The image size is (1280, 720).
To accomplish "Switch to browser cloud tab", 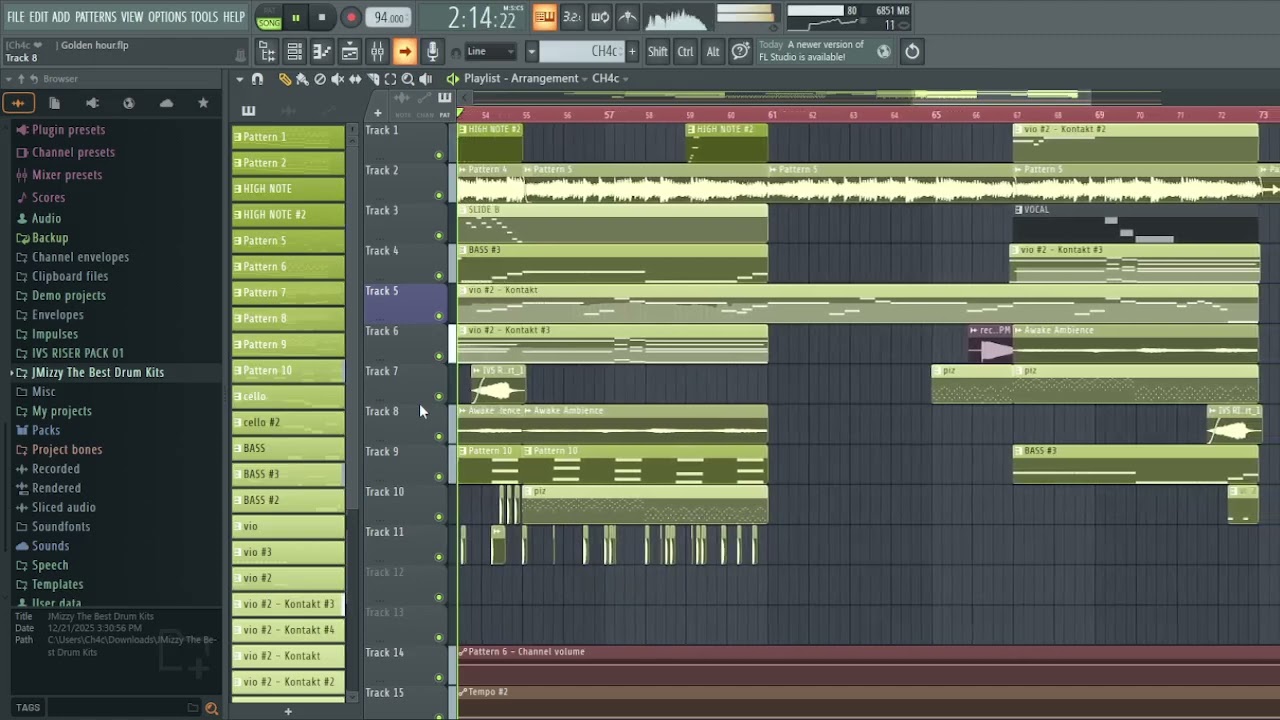I will [x=166, y=103].
